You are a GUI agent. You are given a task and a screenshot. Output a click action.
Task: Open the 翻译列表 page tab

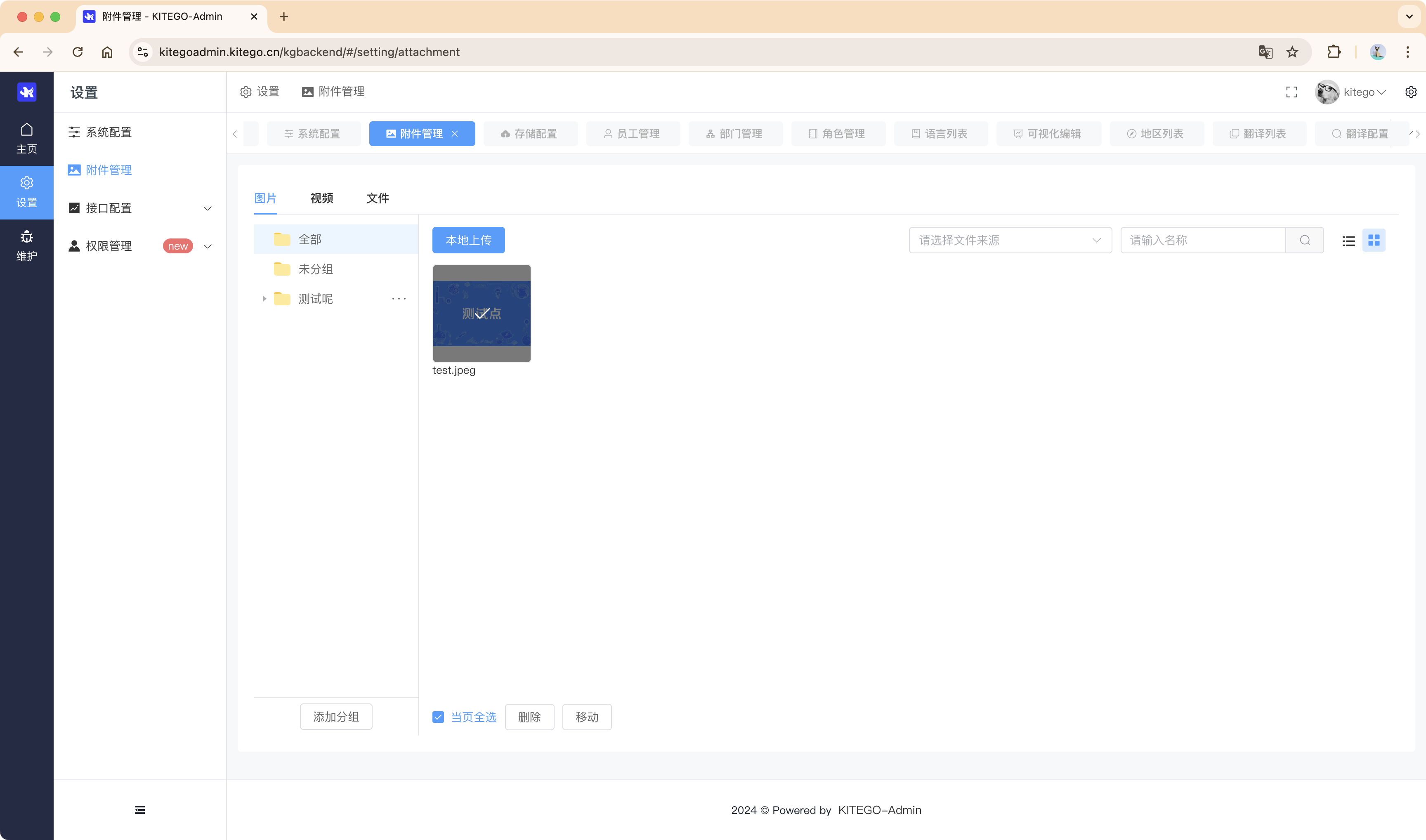pos(1259,134)
